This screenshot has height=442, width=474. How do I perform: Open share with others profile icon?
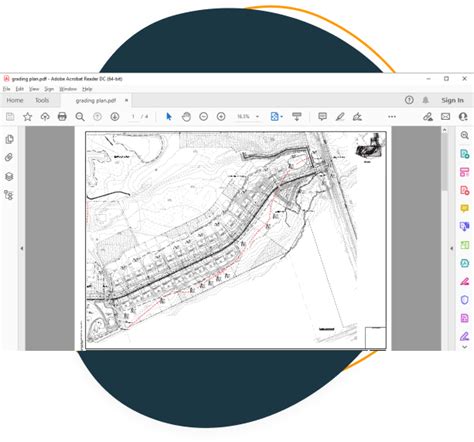click(463, 117)
